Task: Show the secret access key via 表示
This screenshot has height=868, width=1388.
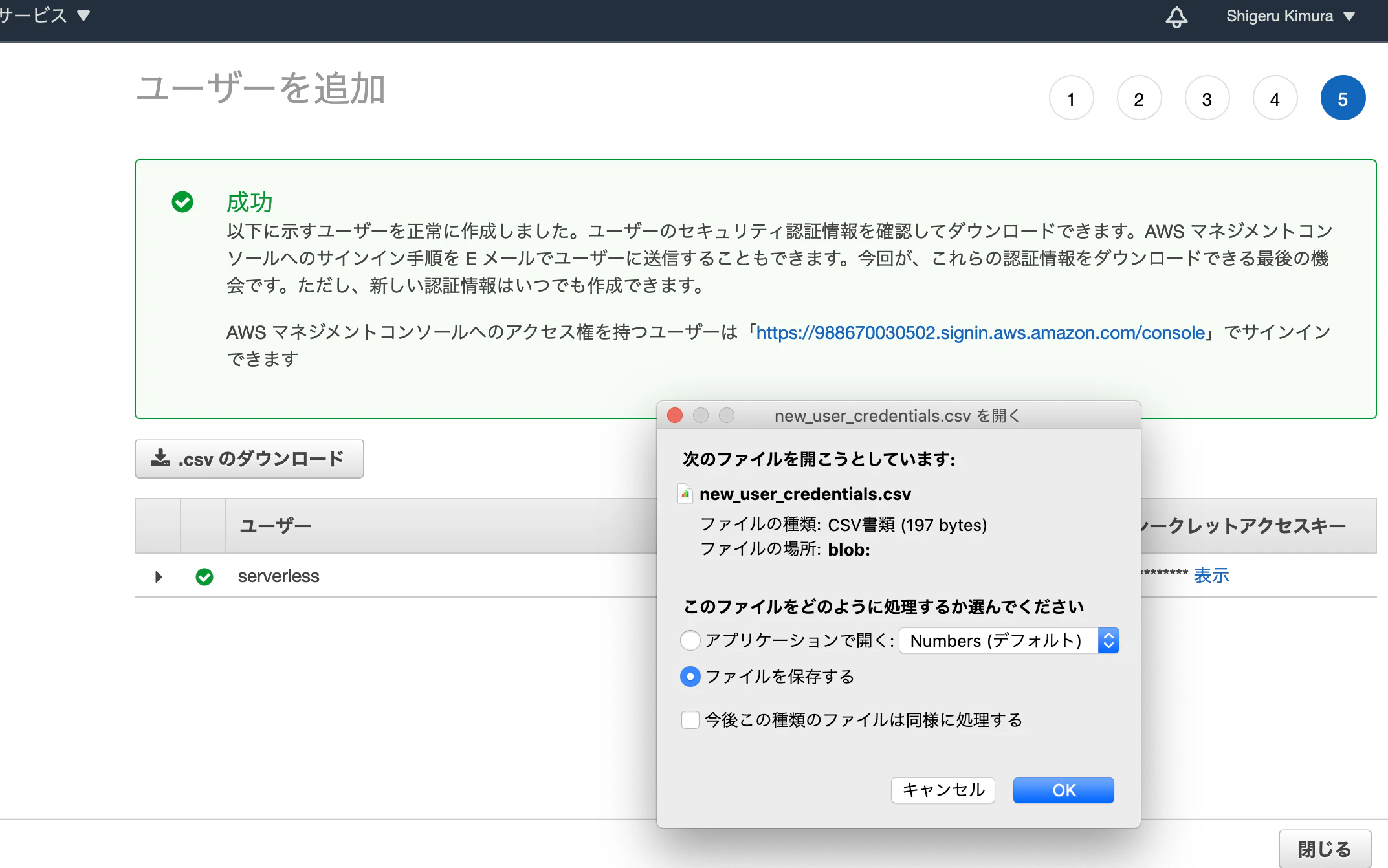Action: tap(1211, 575)
